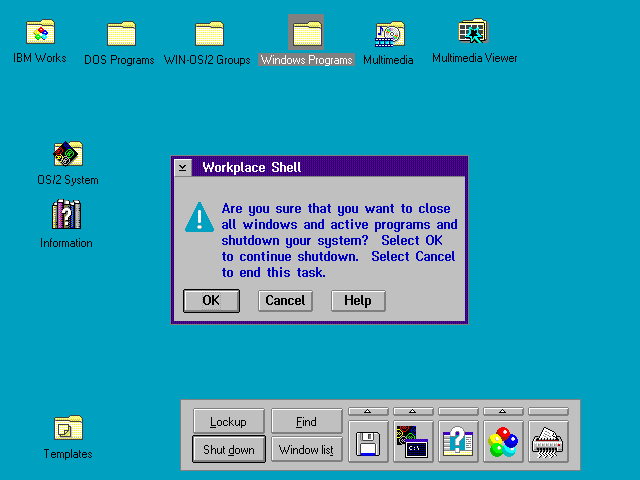Click the Shut down button on LaunchPad

point(229,449)
